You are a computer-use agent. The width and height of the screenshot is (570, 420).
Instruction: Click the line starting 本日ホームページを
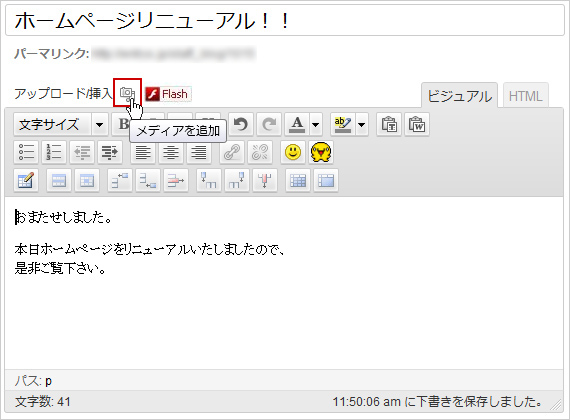(150, 249)
